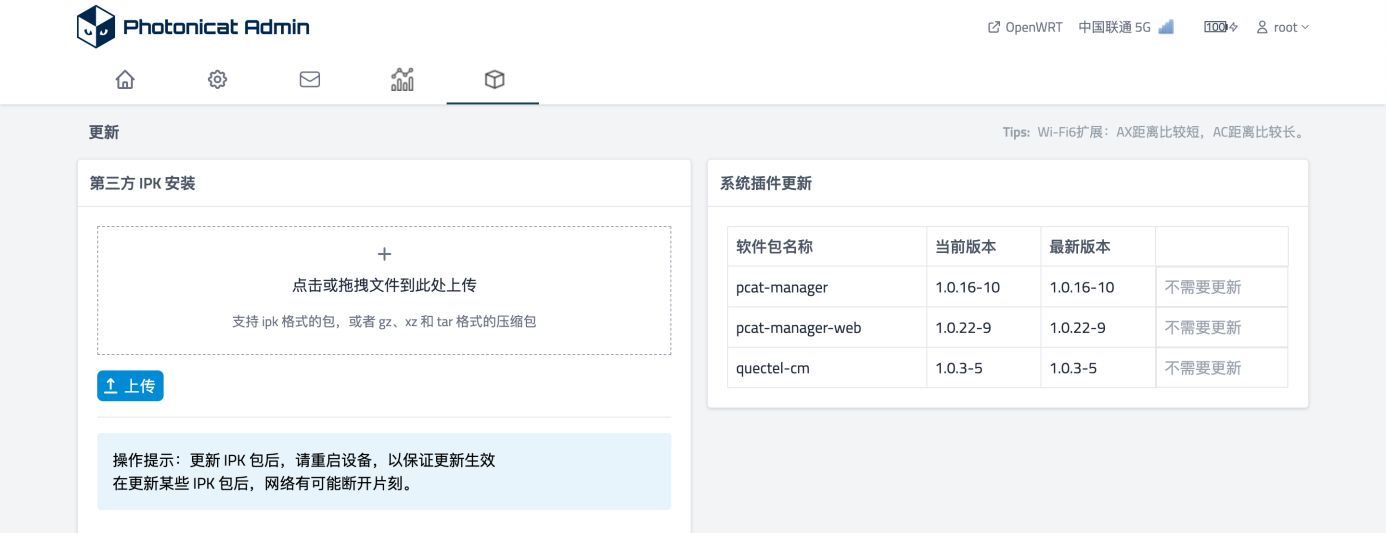Image resolution: width=1386 pixels, height=533 pixels.
Task: Click the pcat-manager package name cell
Action: (827, 287)
